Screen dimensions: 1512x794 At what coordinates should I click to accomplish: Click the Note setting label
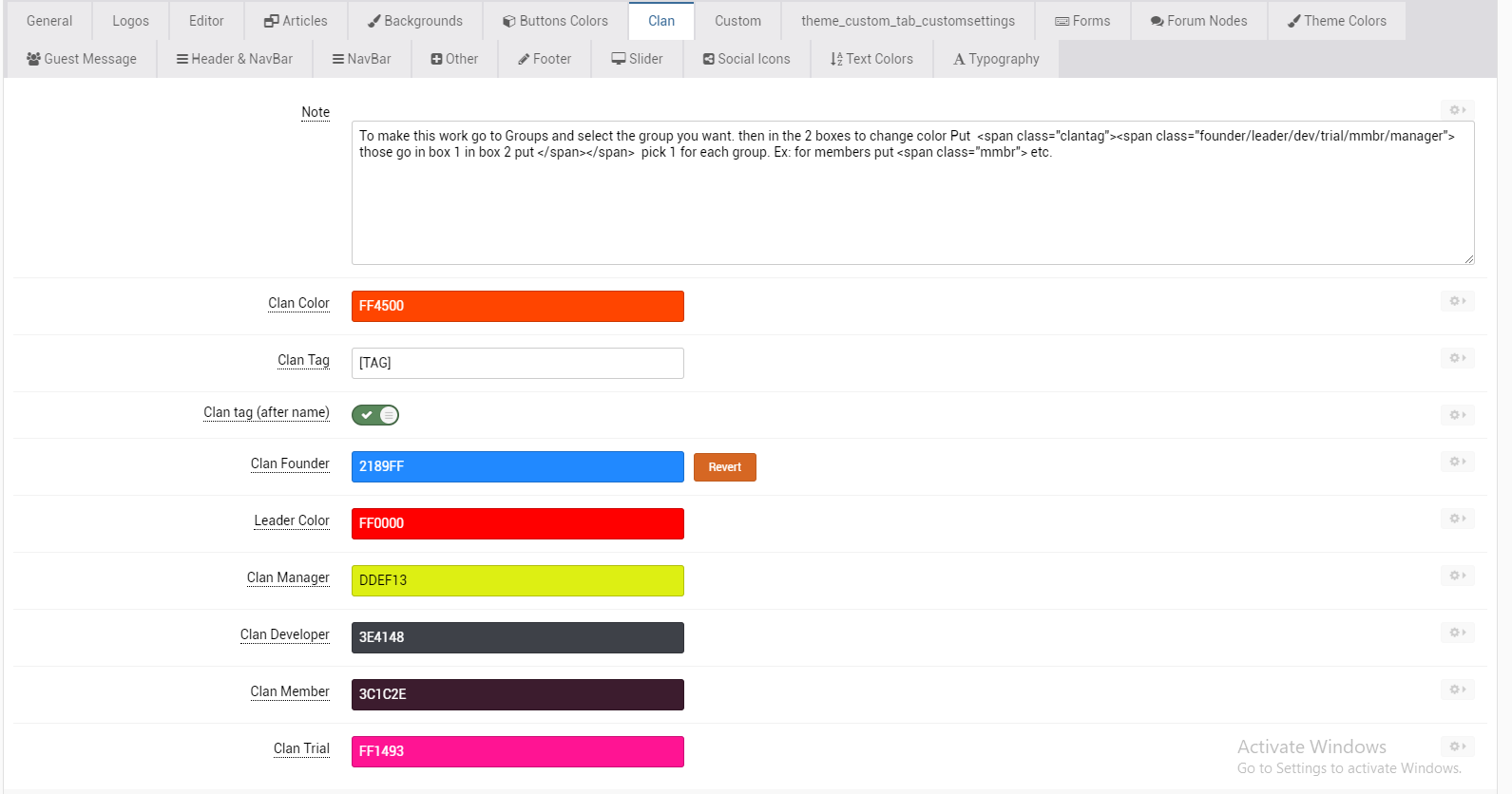click(x=316, y=112)
